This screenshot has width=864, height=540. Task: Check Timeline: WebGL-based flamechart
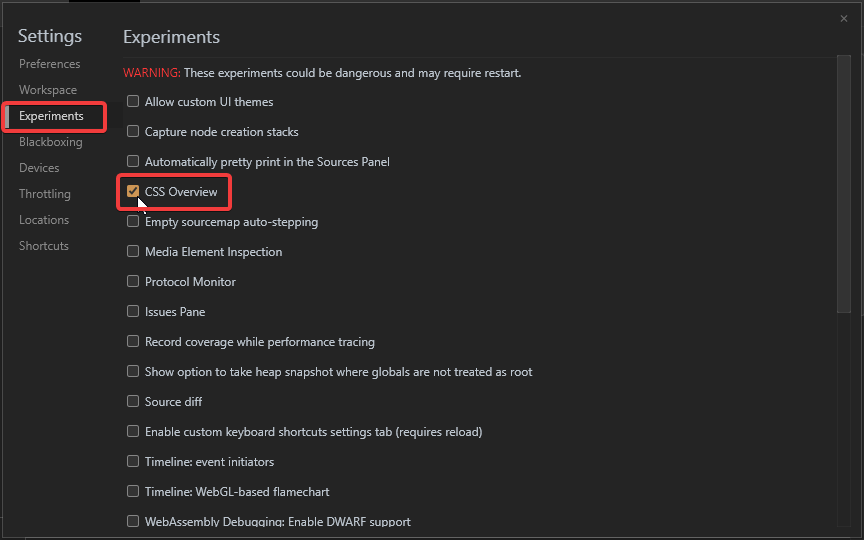133,491
